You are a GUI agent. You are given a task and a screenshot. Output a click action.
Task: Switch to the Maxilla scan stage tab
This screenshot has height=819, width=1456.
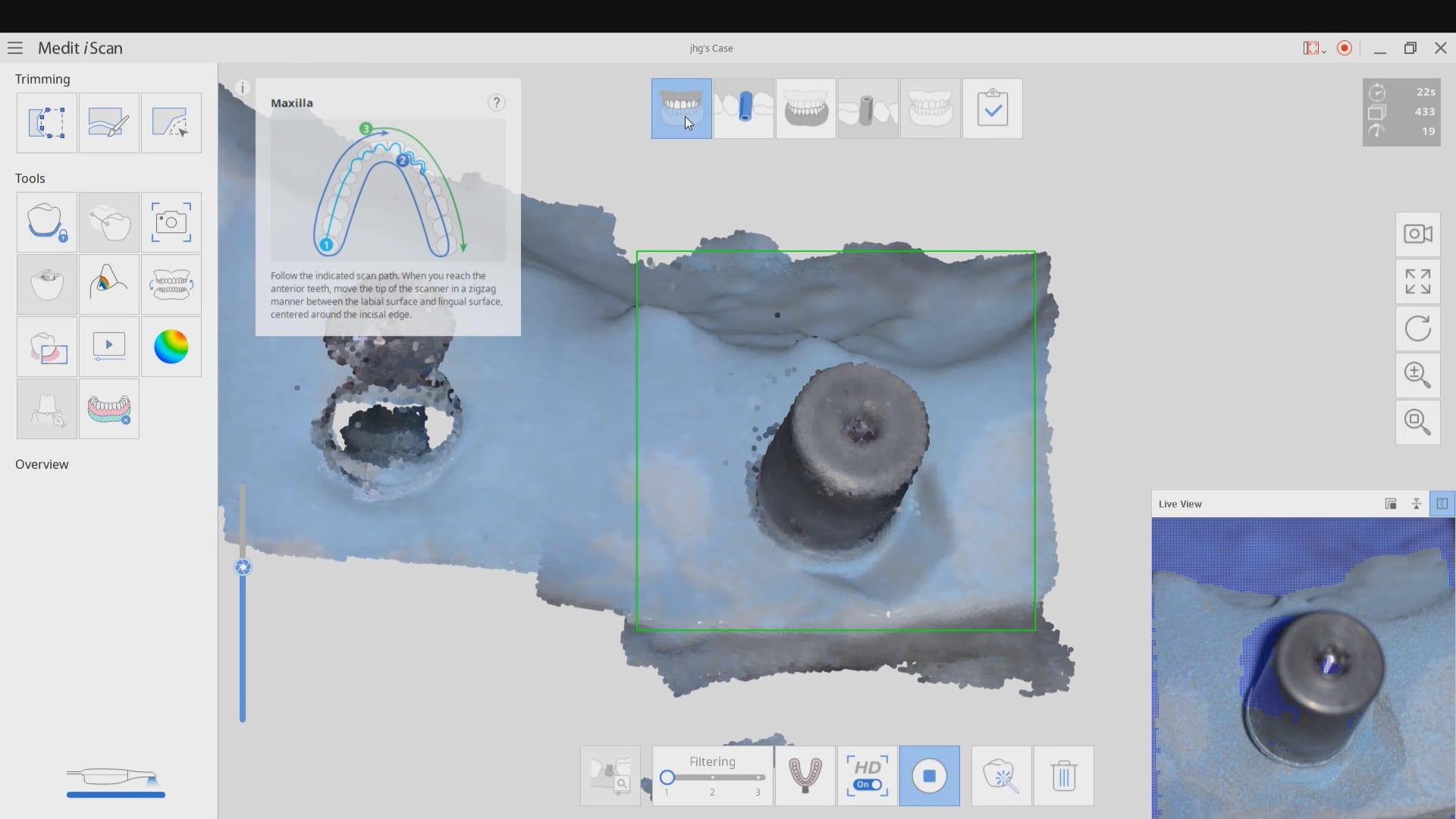681,108
